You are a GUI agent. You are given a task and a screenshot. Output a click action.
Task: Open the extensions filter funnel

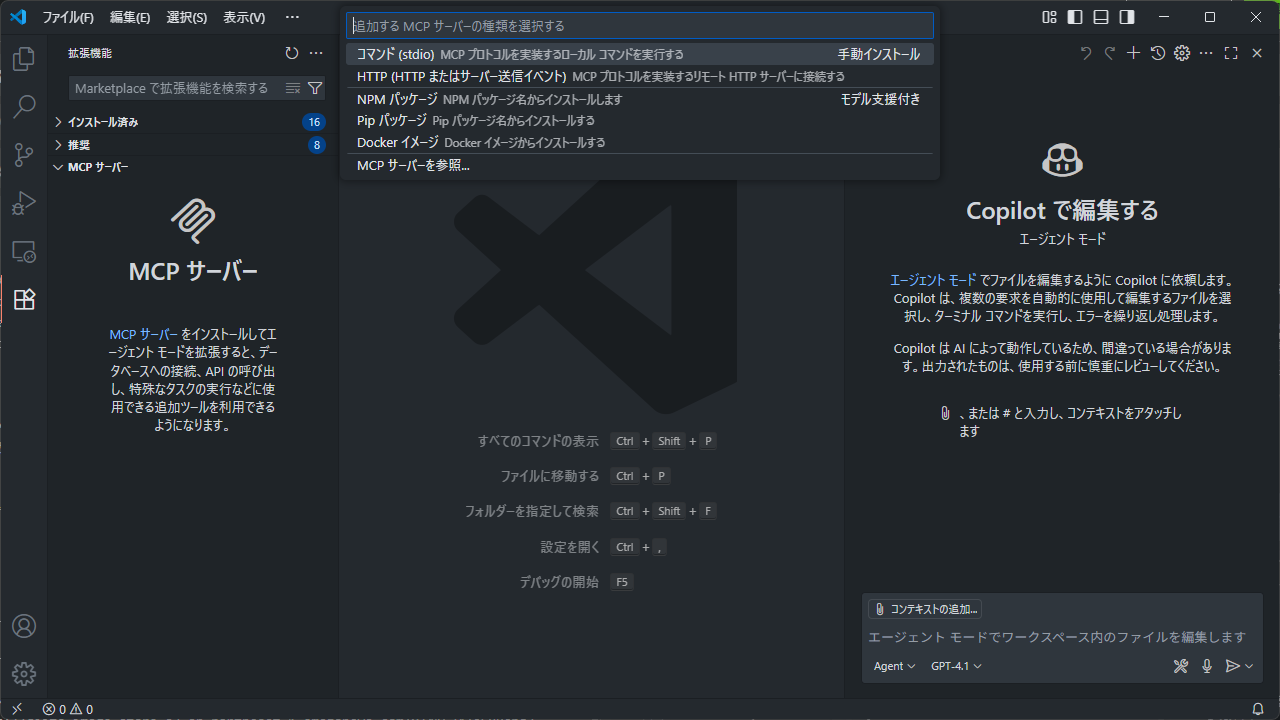coord(315,88)
